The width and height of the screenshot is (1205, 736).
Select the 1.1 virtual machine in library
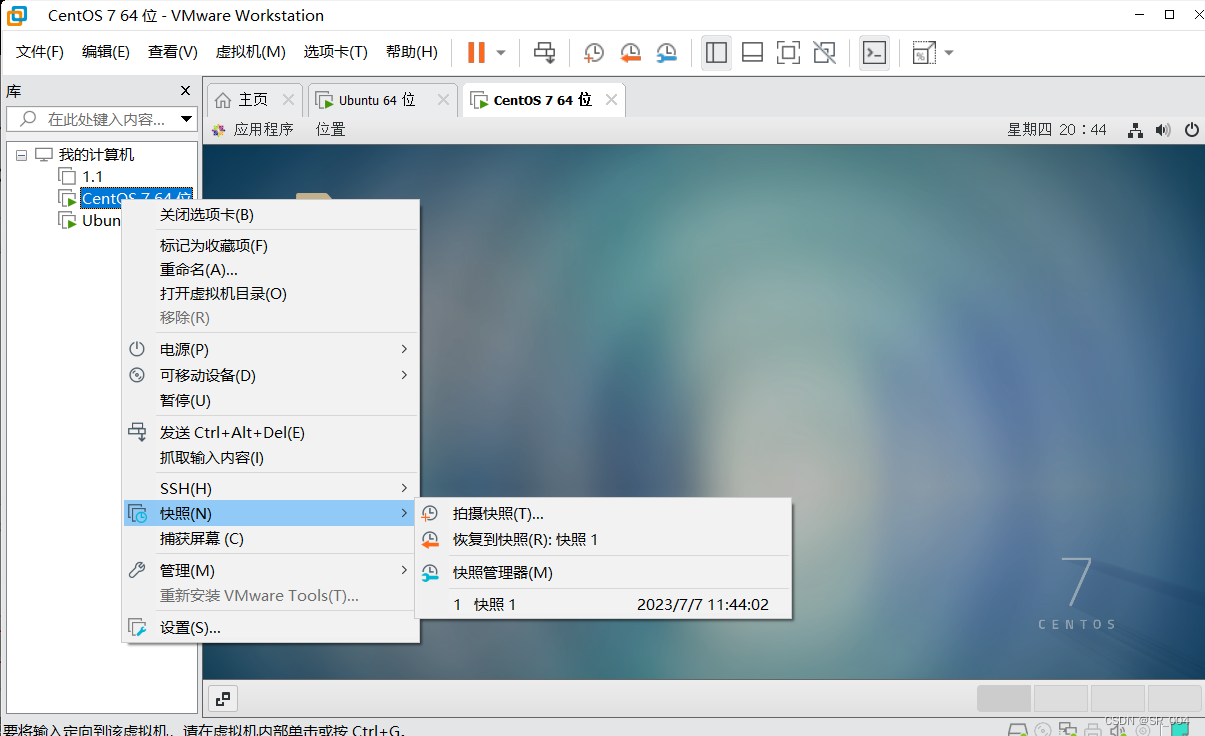[x=92, y=177]
